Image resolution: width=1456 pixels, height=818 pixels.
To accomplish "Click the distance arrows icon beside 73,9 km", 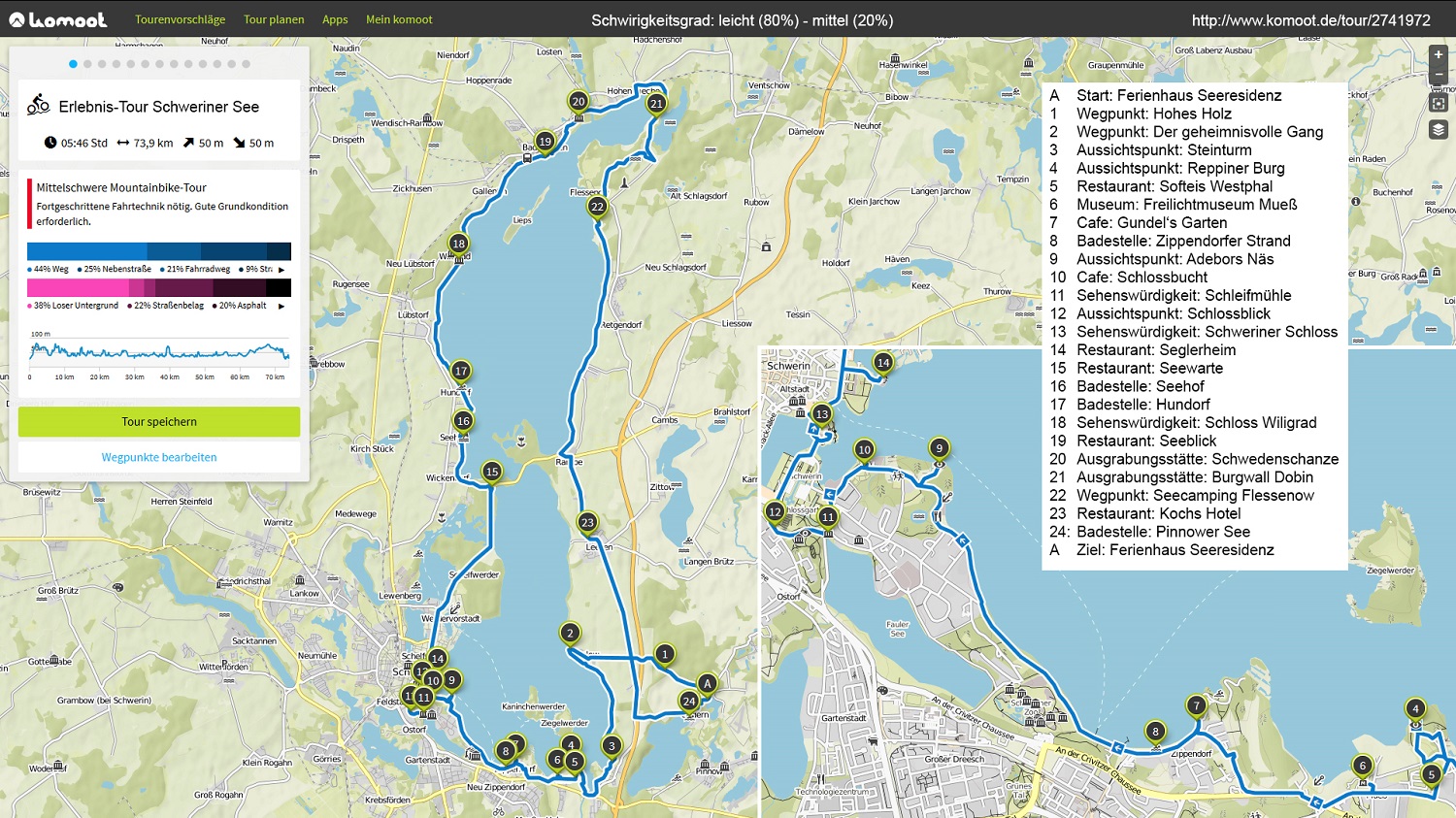I will point(123,143).
